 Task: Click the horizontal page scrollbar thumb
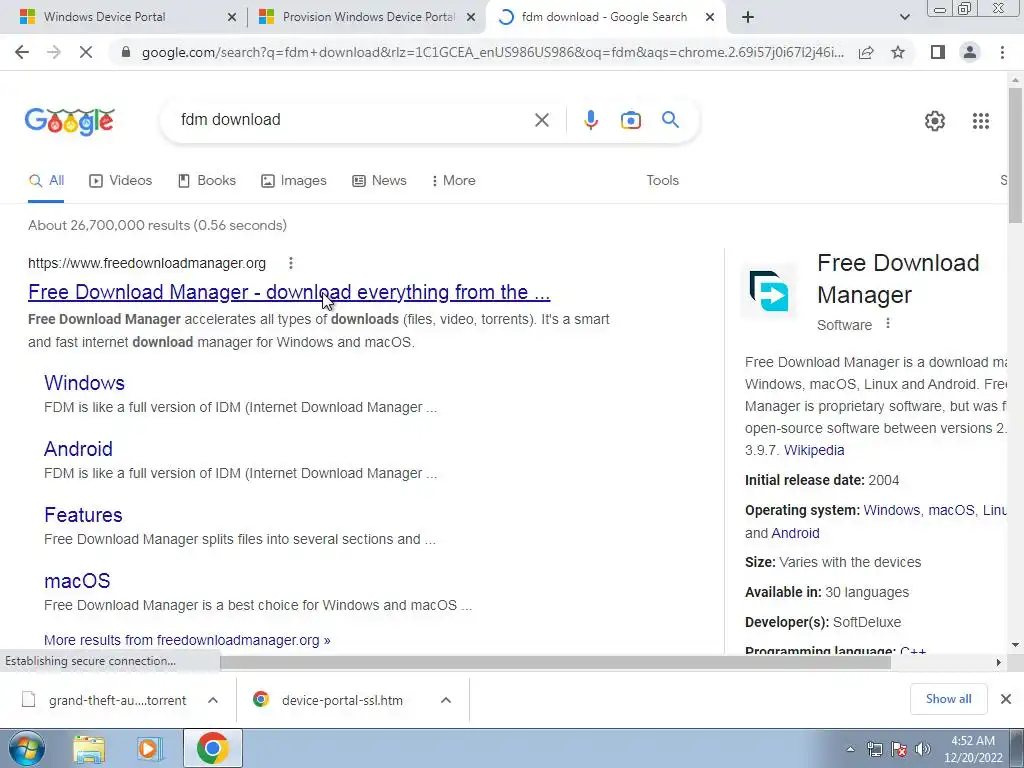555,662
